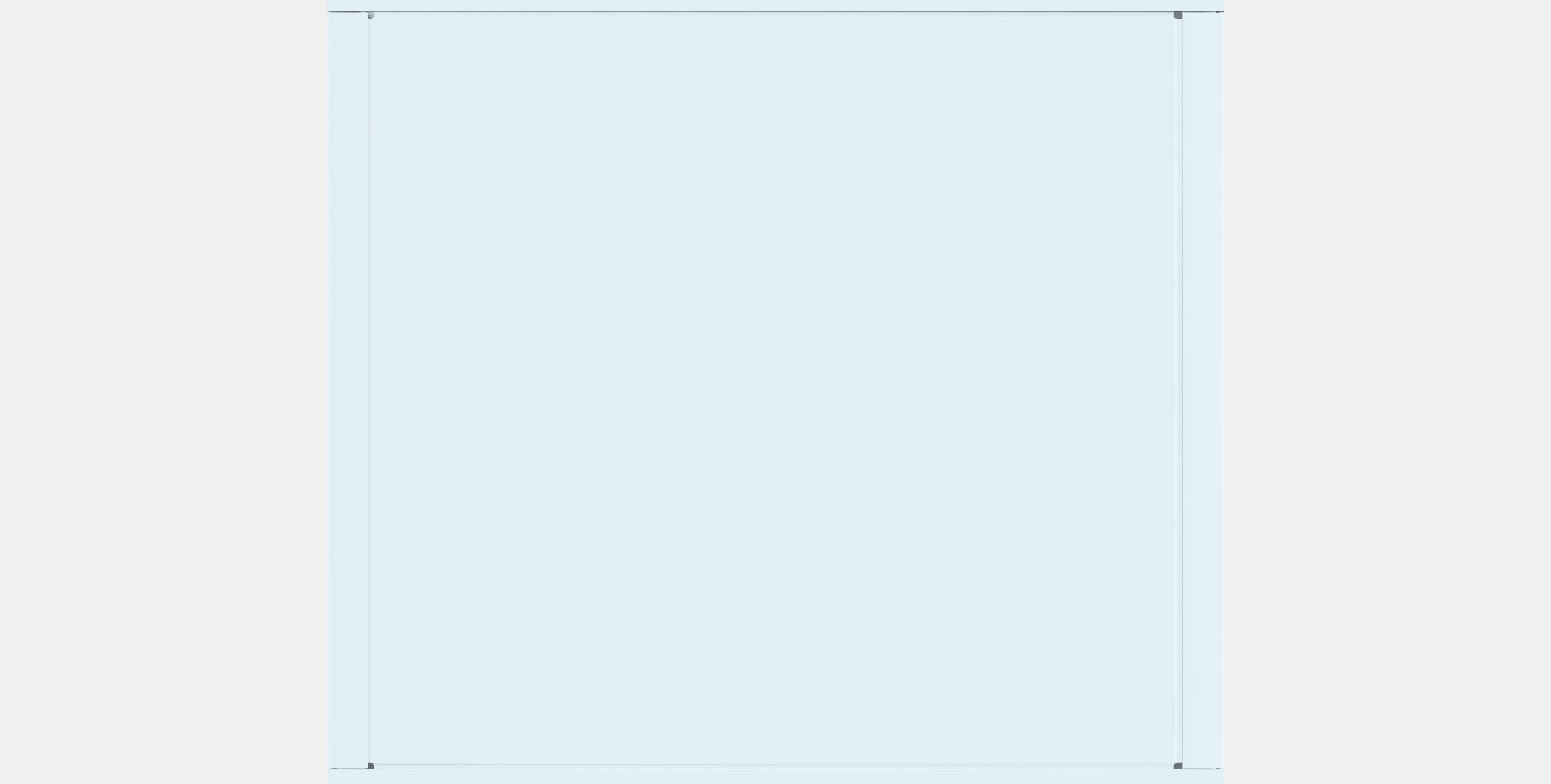Image resolution: width=1551 pixels, height=784 pixels.
Task: Click the narrow strip between right double lines
Action: click(x=1179, y=390)
